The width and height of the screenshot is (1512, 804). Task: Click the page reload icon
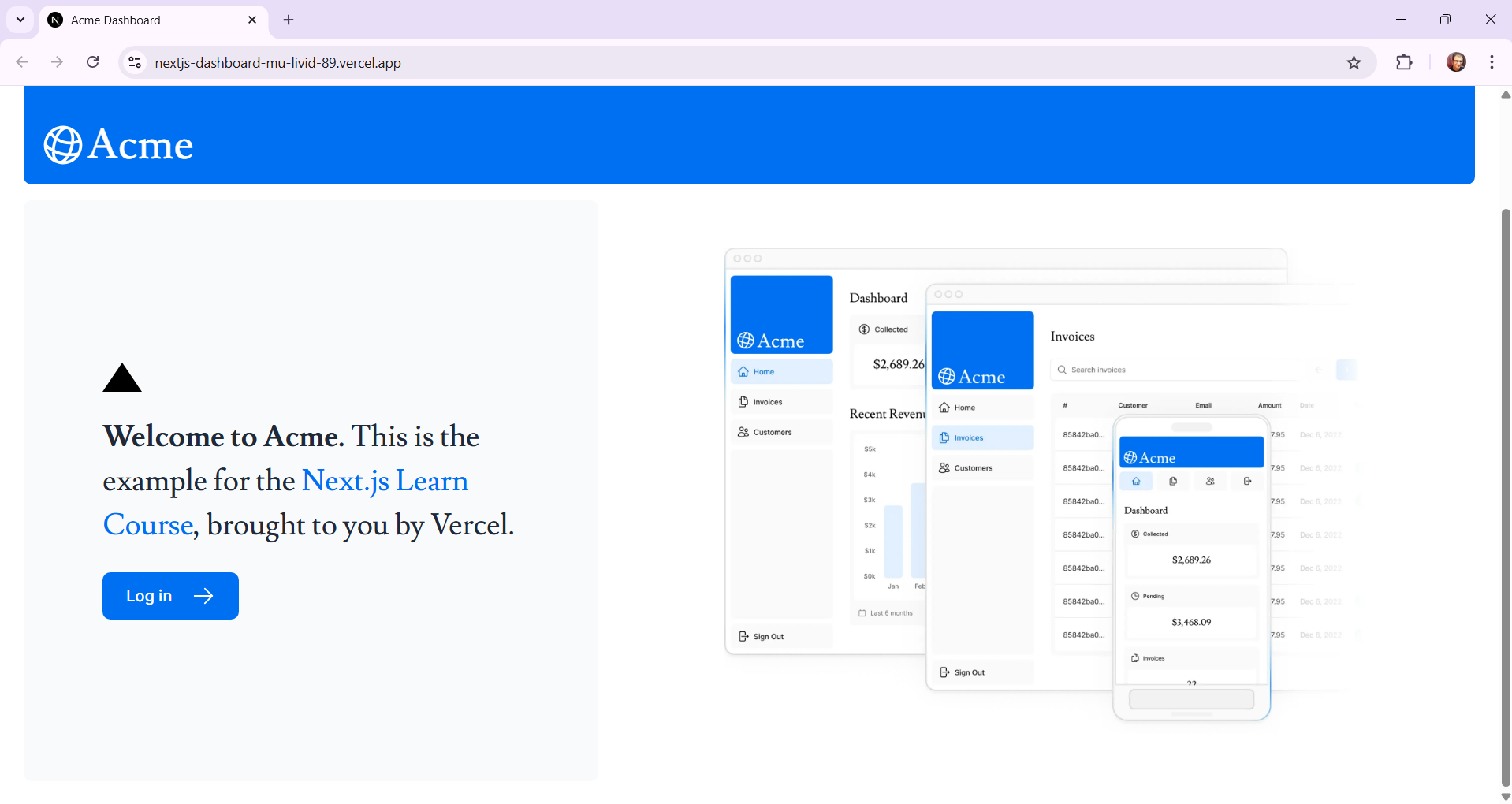pyautogui.click(x=92, y=62)
